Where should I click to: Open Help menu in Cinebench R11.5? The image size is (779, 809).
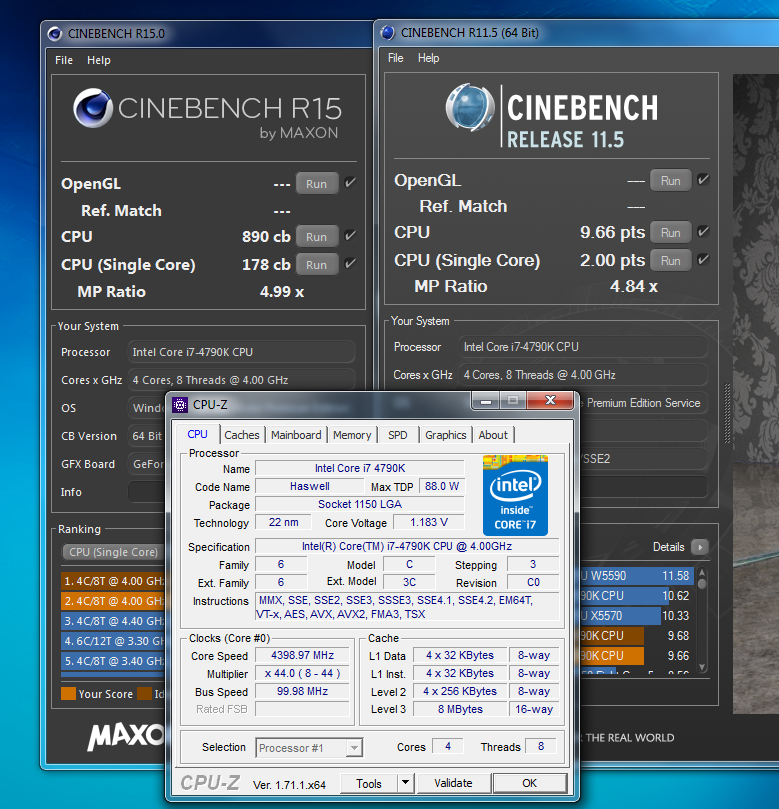[428, 58]
